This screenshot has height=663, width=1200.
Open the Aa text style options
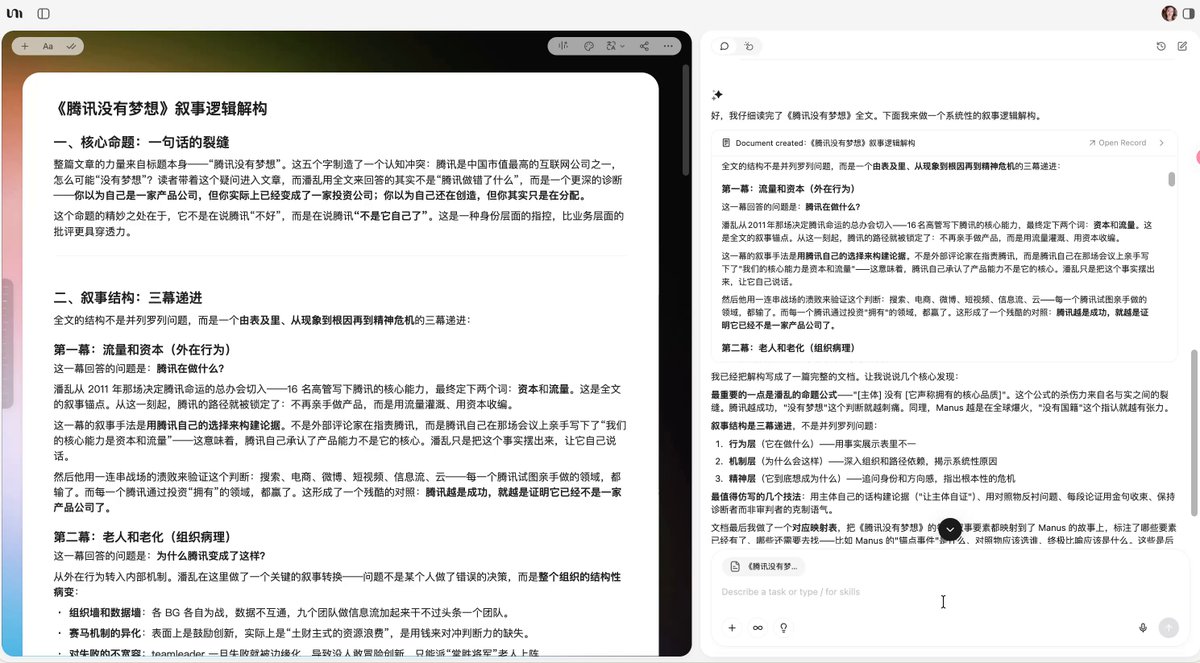[x=48, y=46]
